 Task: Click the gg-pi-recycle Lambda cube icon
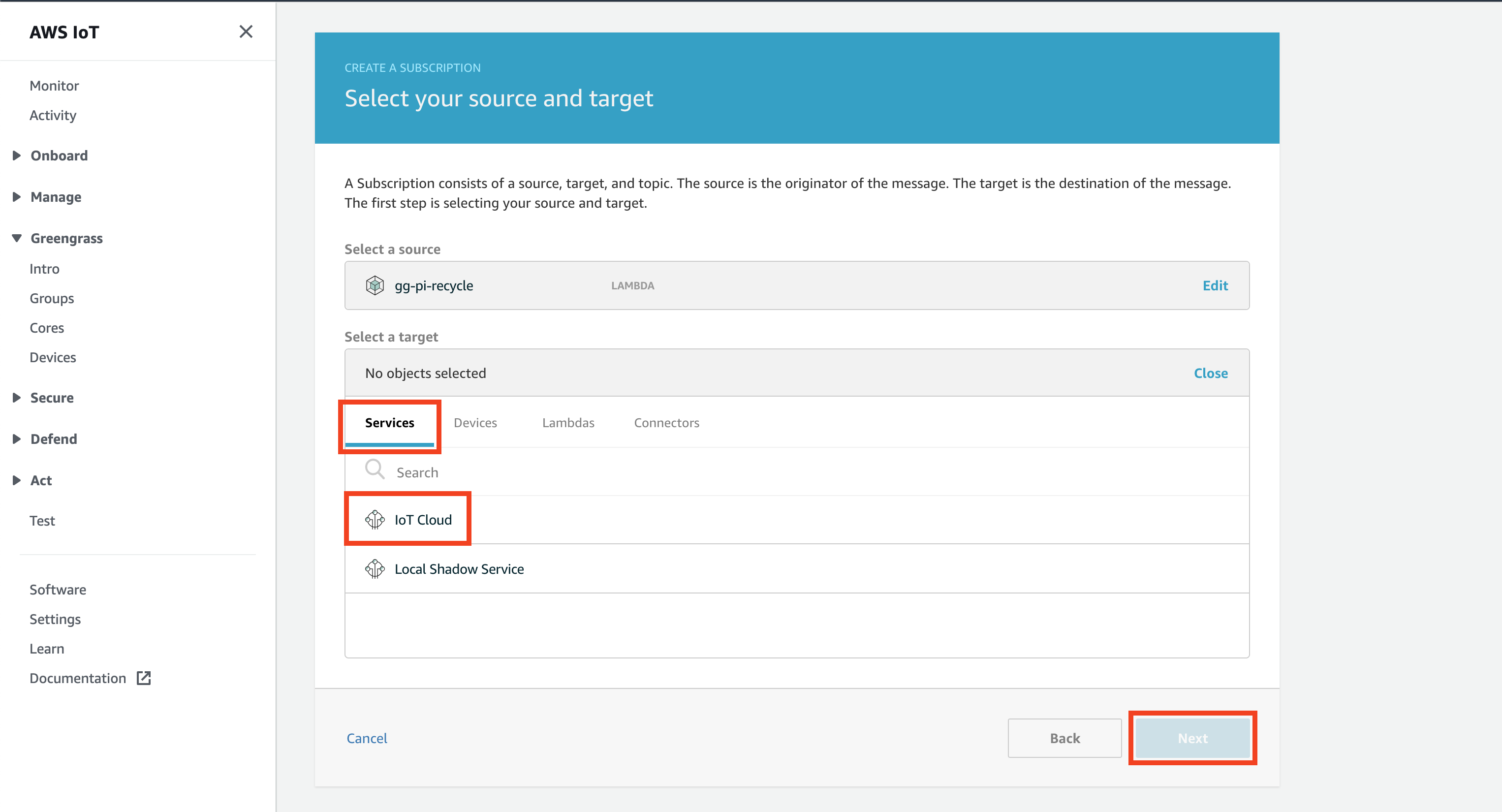375,285
